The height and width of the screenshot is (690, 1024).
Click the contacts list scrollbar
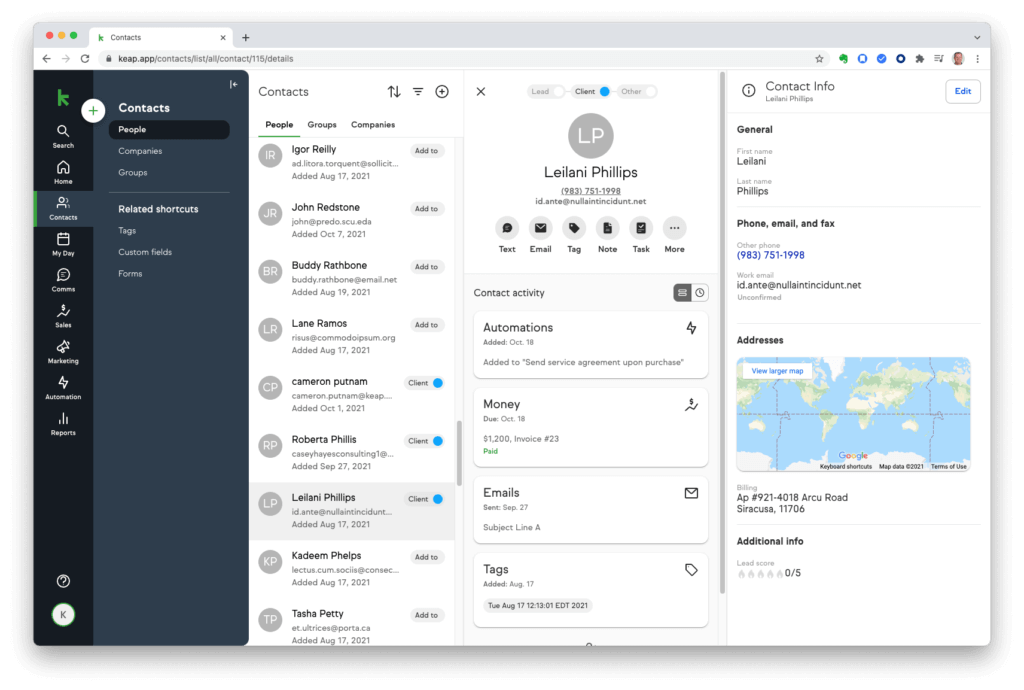click(x=459, y=453)
